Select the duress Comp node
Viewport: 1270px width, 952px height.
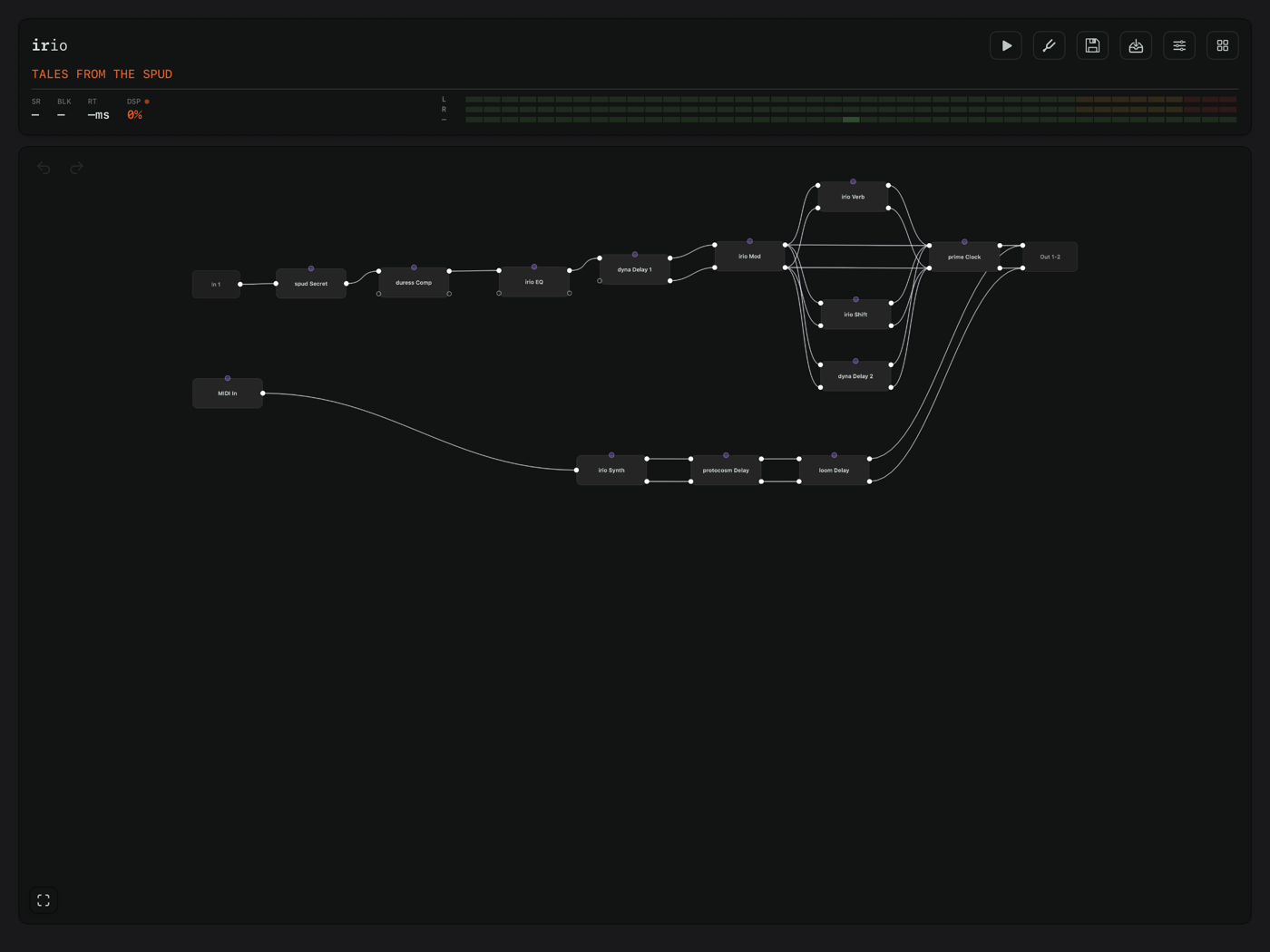pos(414,283)
